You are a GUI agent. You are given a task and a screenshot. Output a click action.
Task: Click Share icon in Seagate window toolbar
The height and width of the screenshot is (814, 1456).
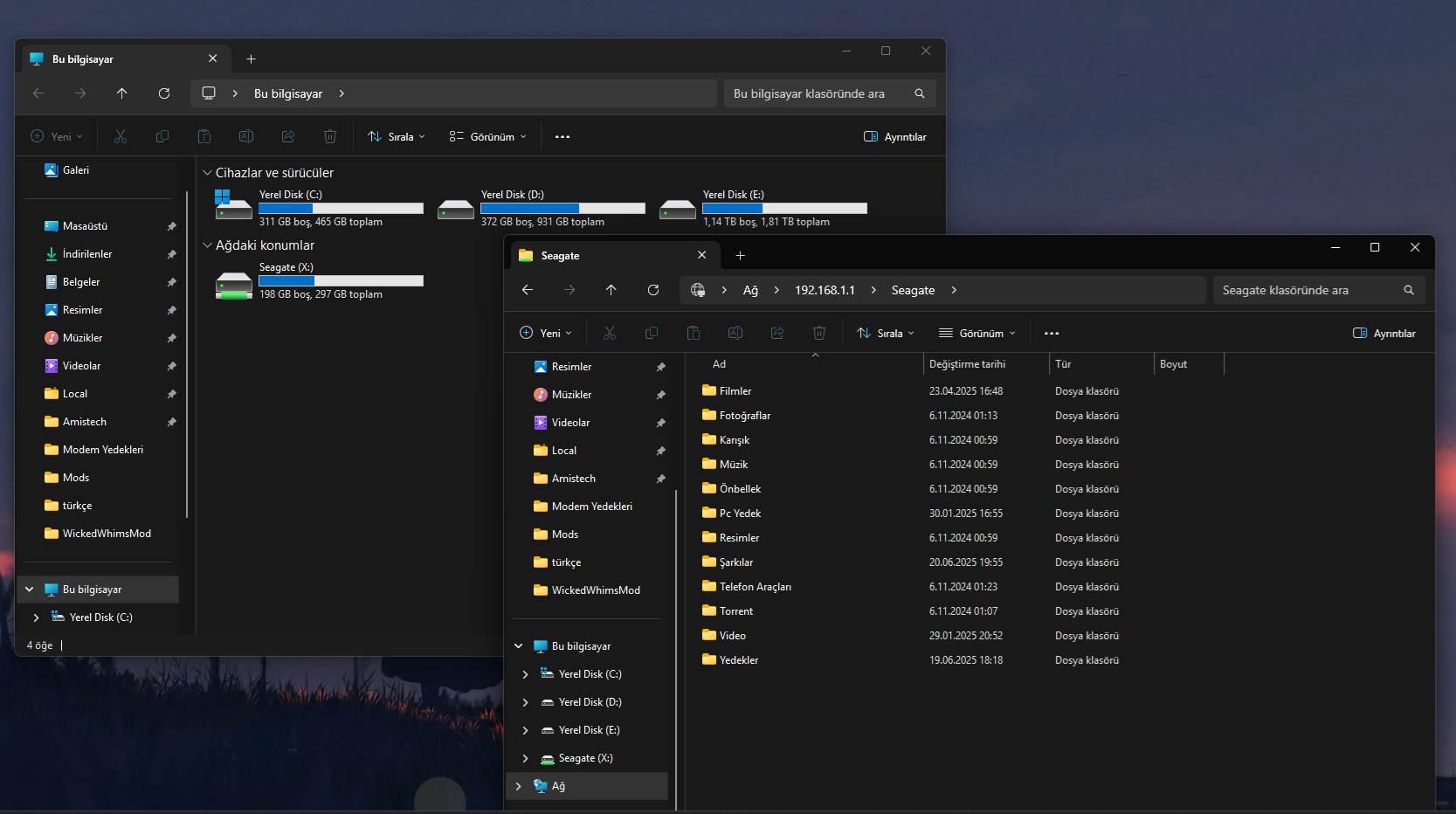click(777, 333)
